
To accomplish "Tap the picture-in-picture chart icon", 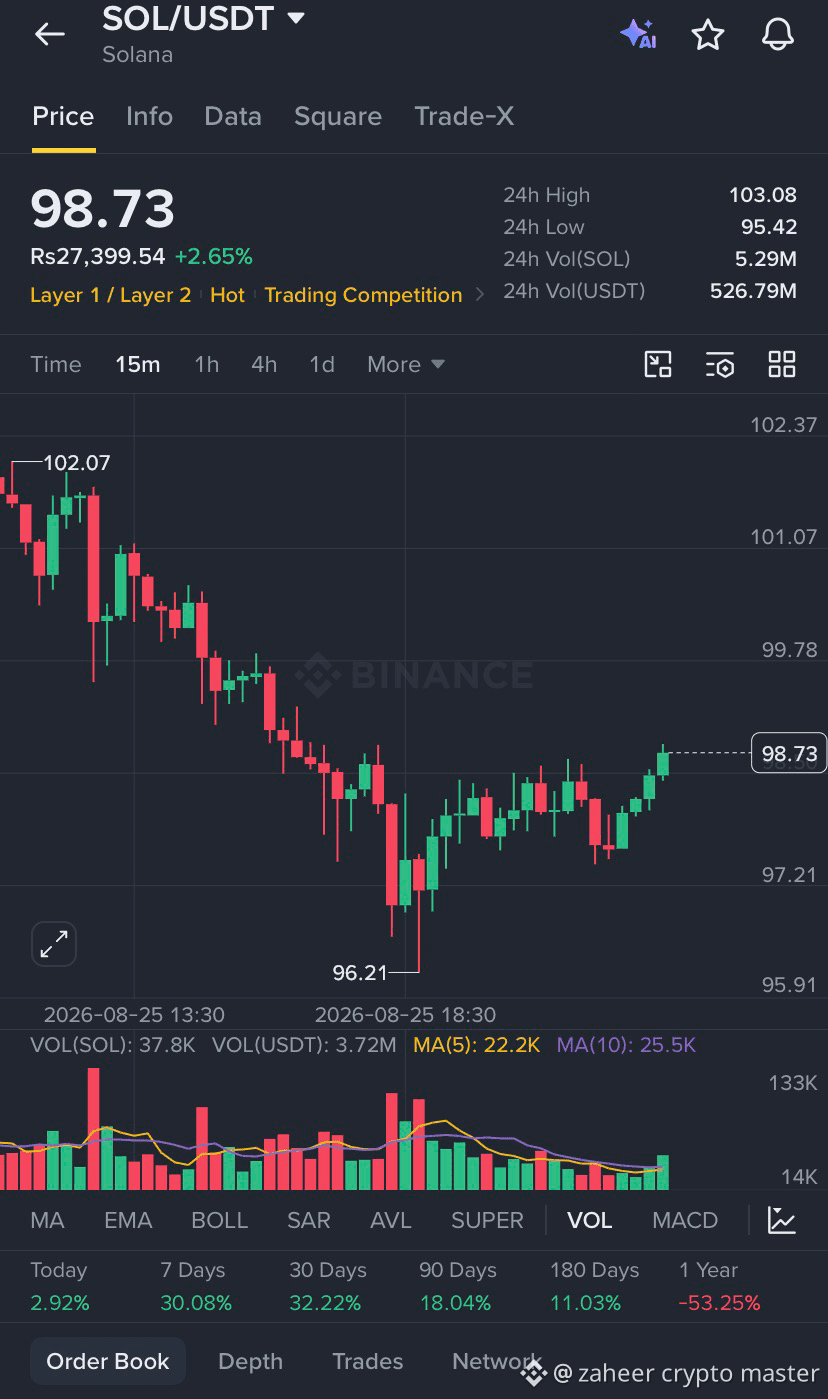I will pos(658,364).
